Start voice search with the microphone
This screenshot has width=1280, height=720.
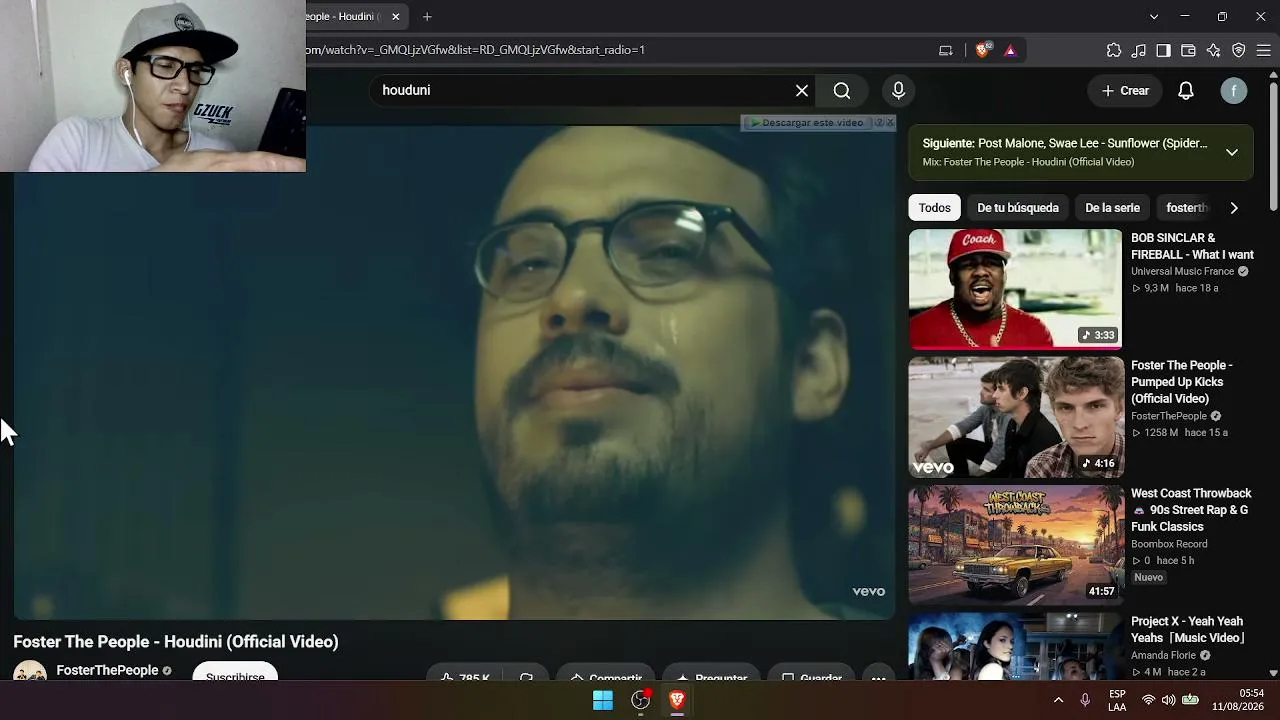(x=898, y=91)
